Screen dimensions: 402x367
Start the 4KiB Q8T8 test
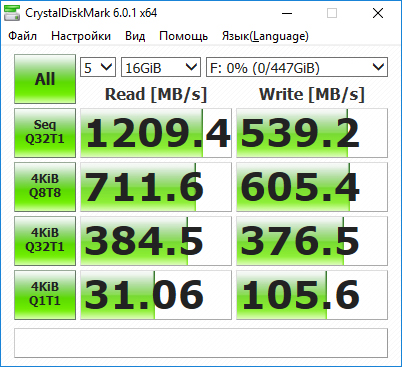pyautogui.click(x=45, y=187)
